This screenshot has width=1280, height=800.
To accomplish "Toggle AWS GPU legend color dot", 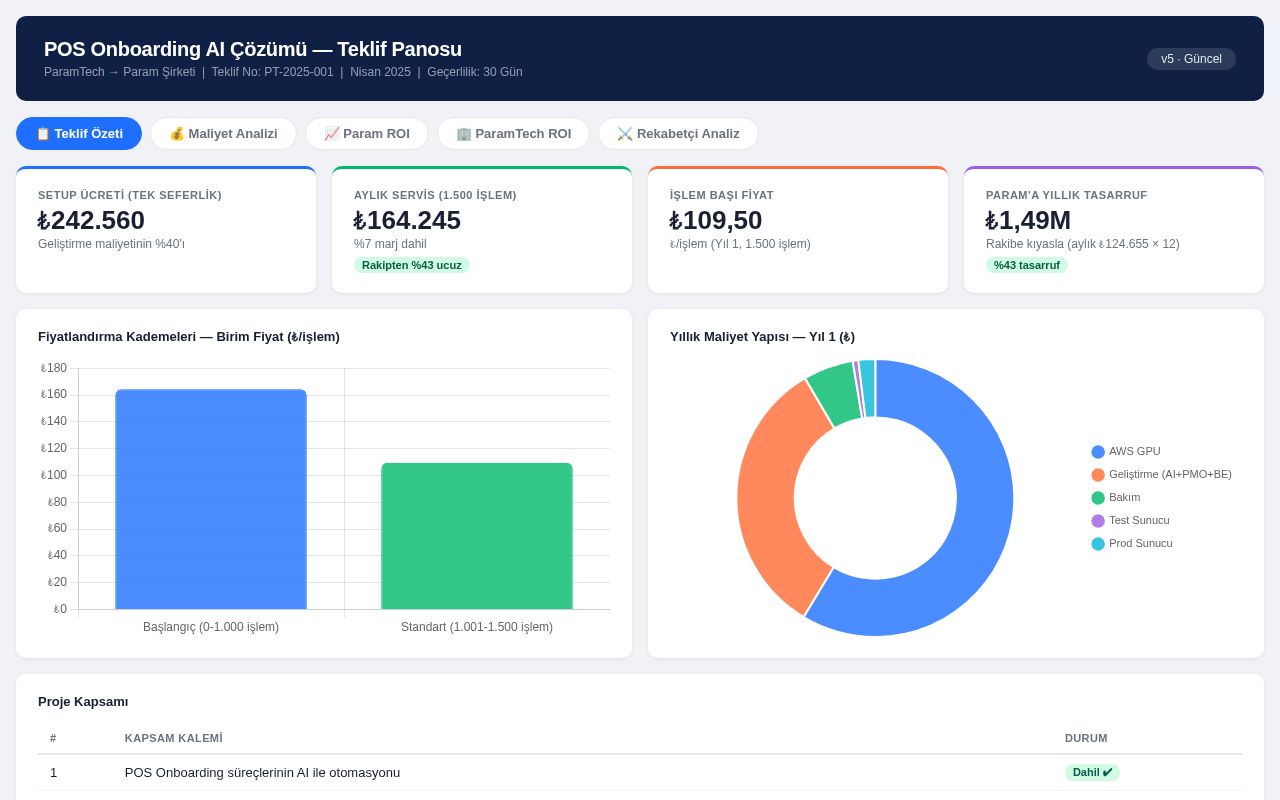I will click(1098, 452).
